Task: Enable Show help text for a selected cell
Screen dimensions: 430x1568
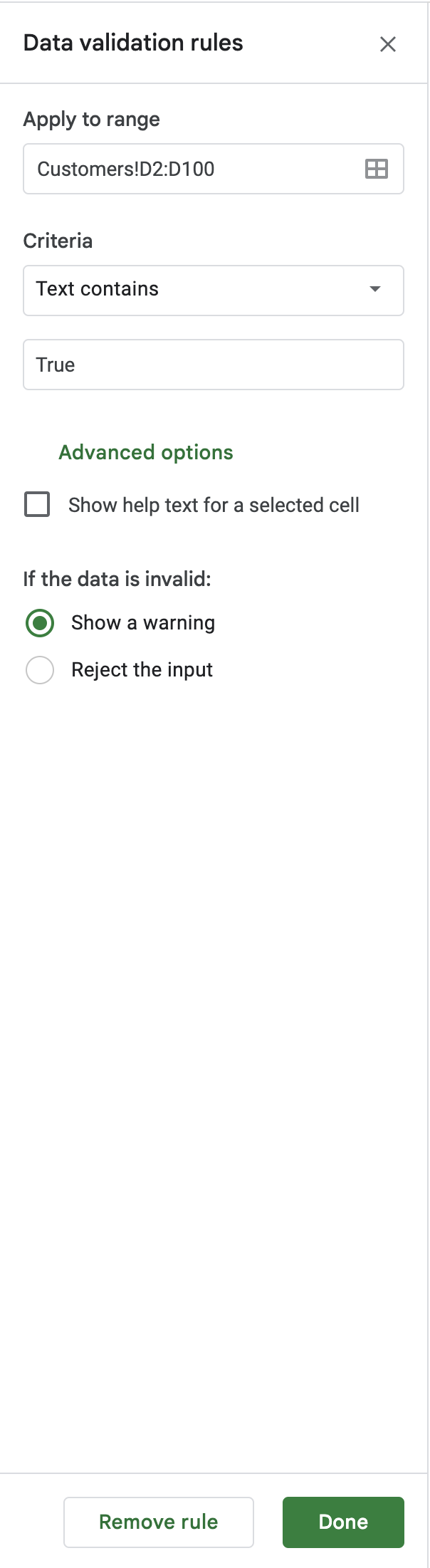Action: (37, 505)
